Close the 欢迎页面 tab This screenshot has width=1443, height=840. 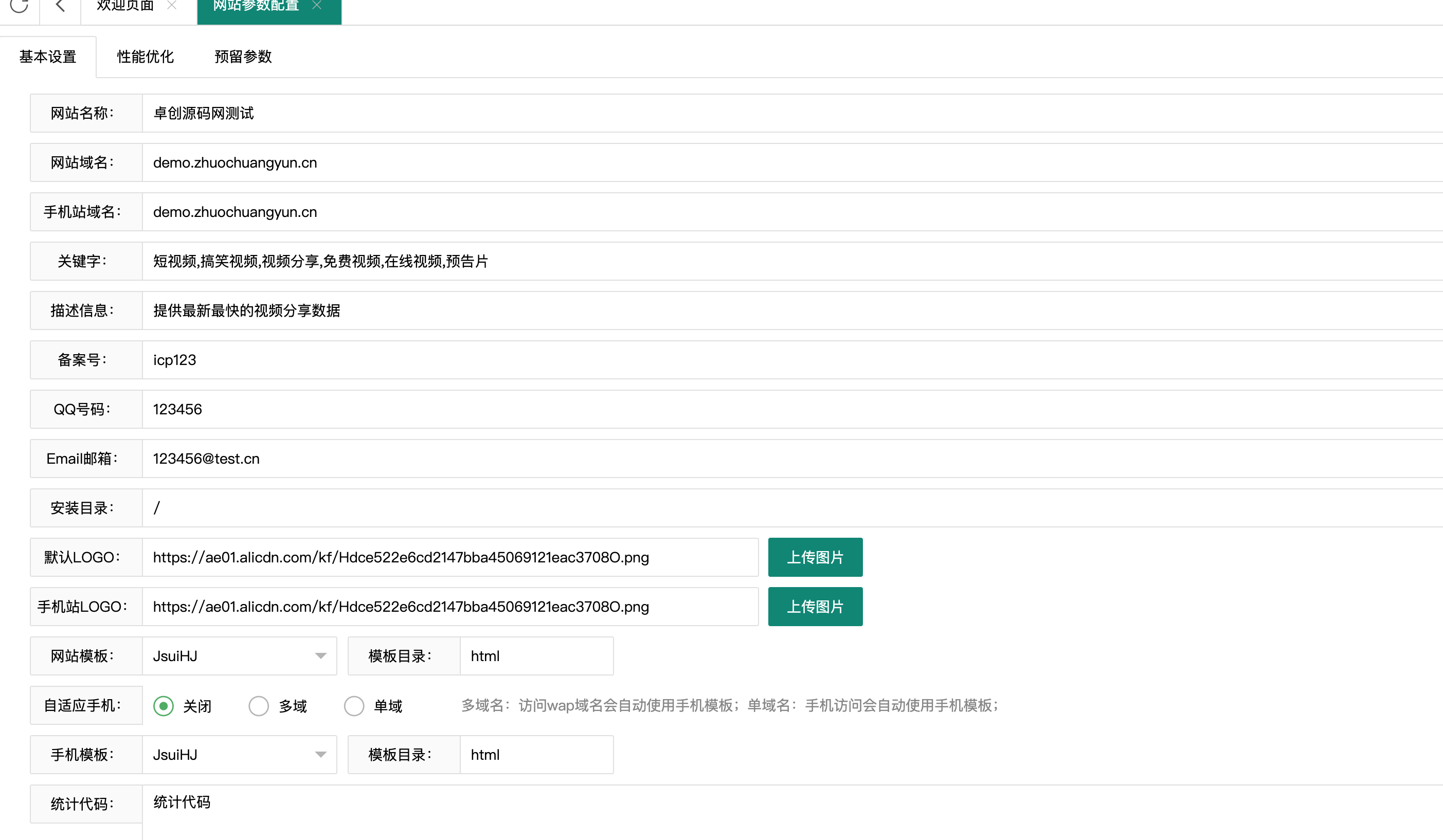[172, 6]
